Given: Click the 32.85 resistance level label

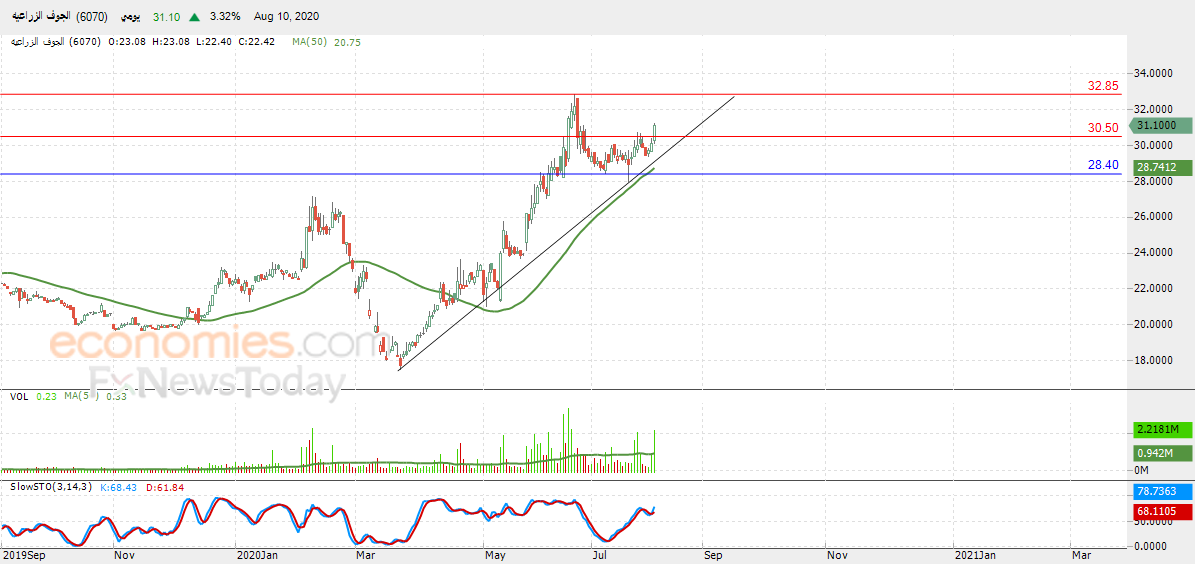Looking at the screenshot, I should point(1103,86).
